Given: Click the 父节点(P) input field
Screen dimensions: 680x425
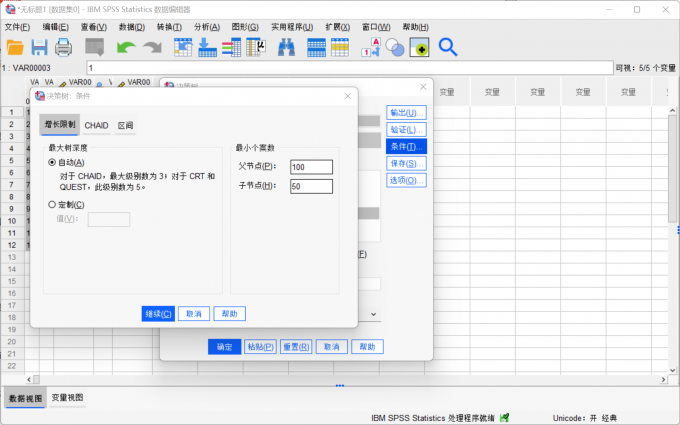Looking at the screenshot, I should coord(311,167).
